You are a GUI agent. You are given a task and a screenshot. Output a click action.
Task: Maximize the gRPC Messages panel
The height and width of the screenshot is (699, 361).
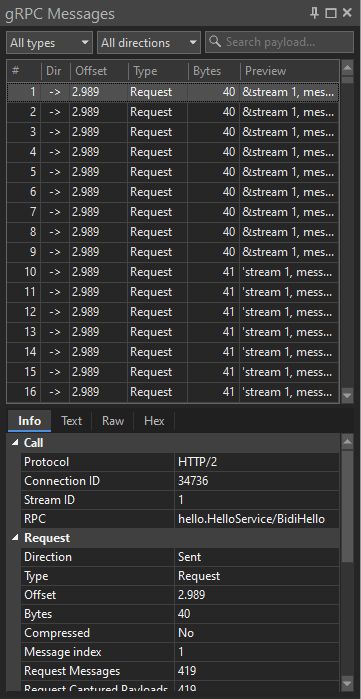pos(331,13)
